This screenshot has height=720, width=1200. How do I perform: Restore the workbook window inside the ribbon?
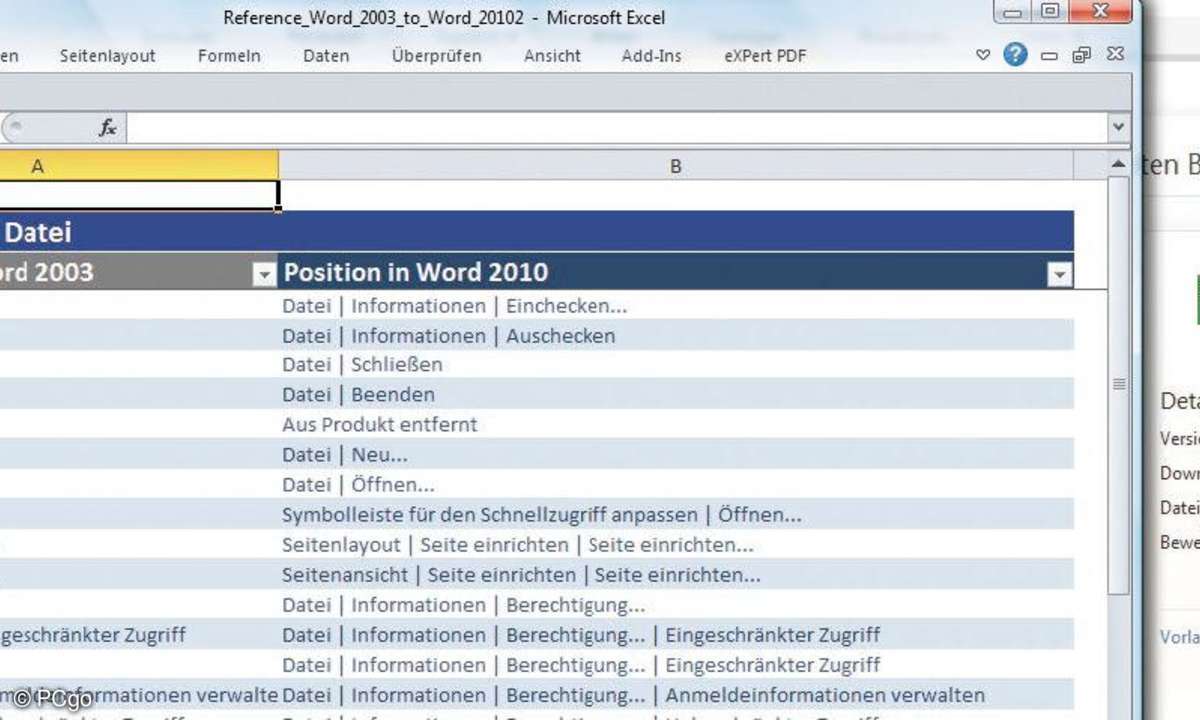click(1081, 56)
